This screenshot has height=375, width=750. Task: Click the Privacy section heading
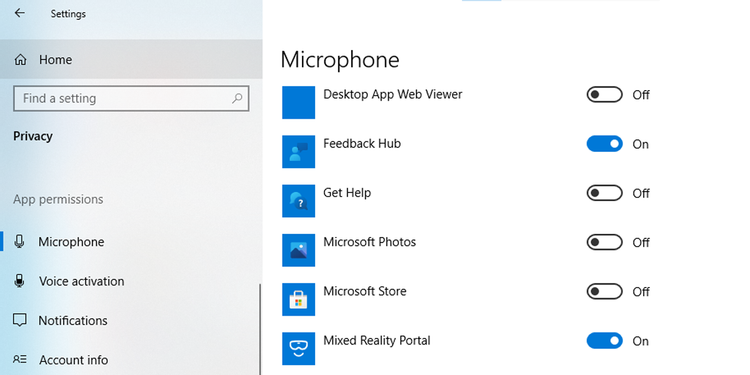(x=33, y=136)
